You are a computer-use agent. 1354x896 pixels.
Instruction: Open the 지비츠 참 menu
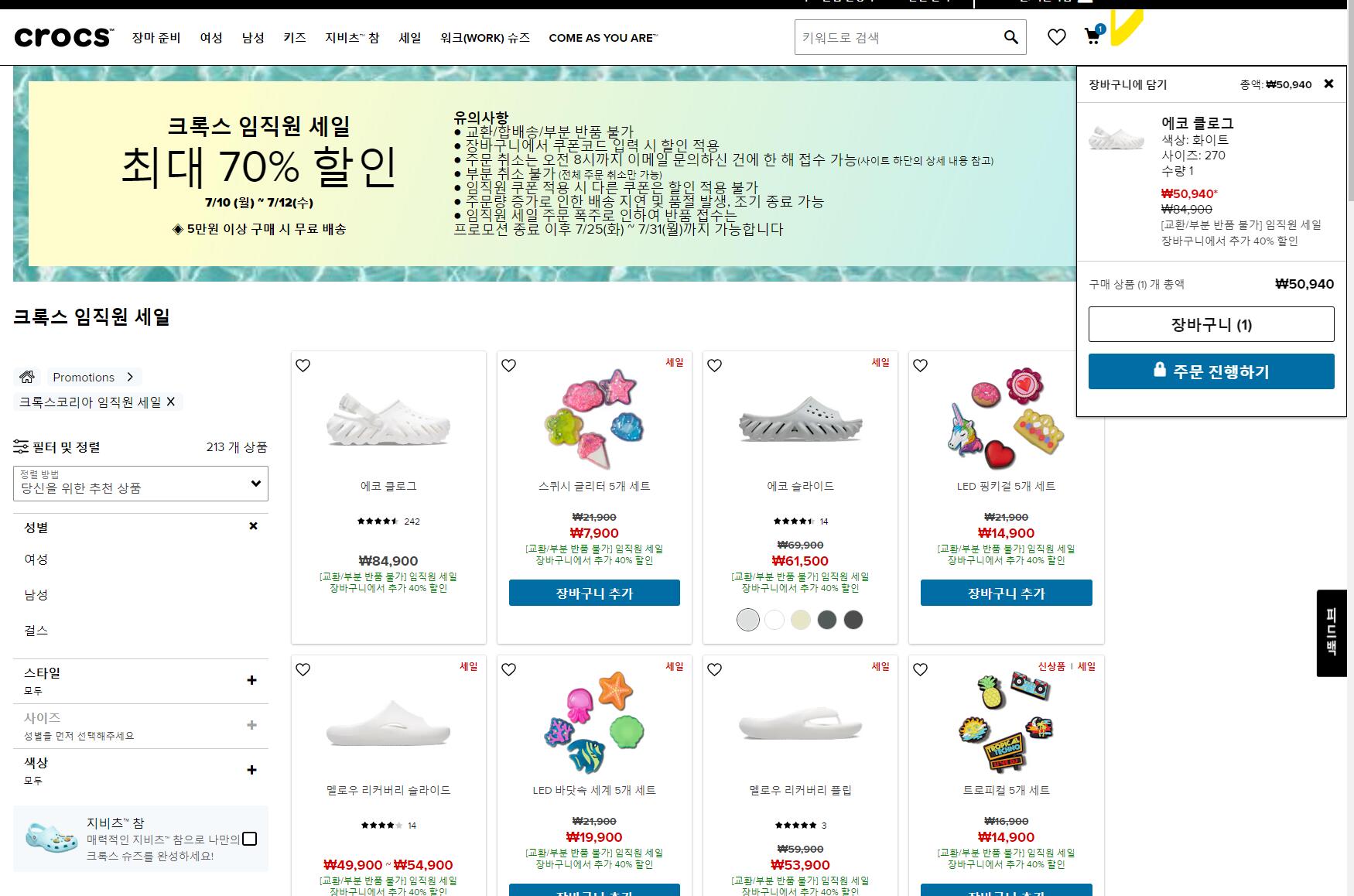pyautogui.click(x=352, y=37)
